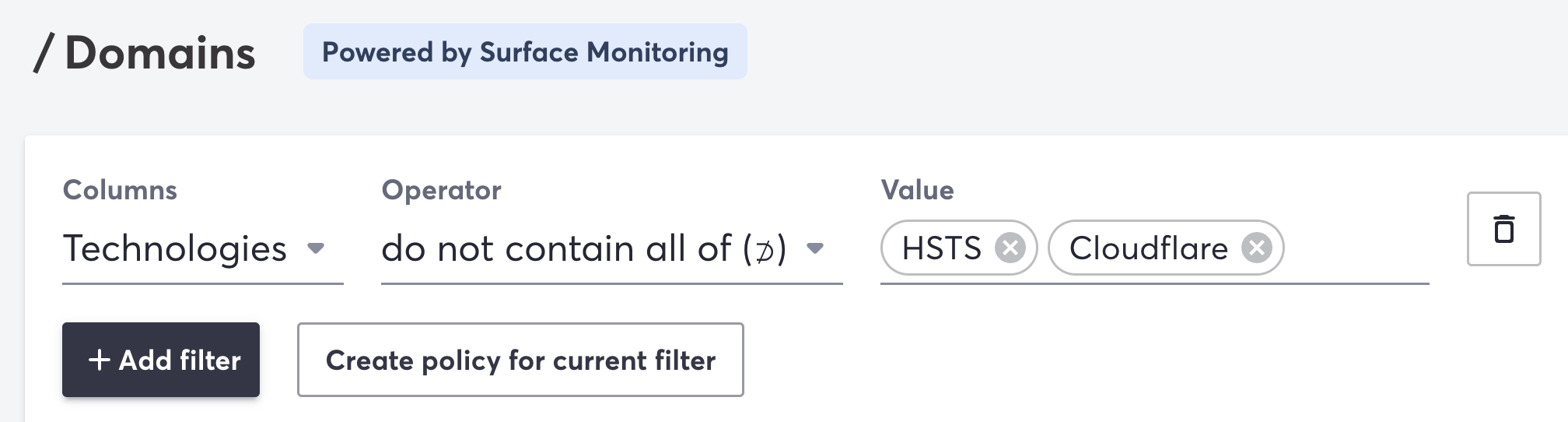Viewport: 1568px width, 422px height.
Task: Select the Technologies column field
Action: (x=202, y=249)
